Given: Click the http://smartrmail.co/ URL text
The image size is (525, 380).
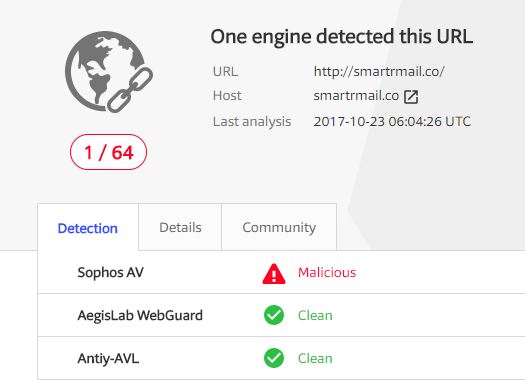Looking at the screenshot, I should [x=379, y=72].
